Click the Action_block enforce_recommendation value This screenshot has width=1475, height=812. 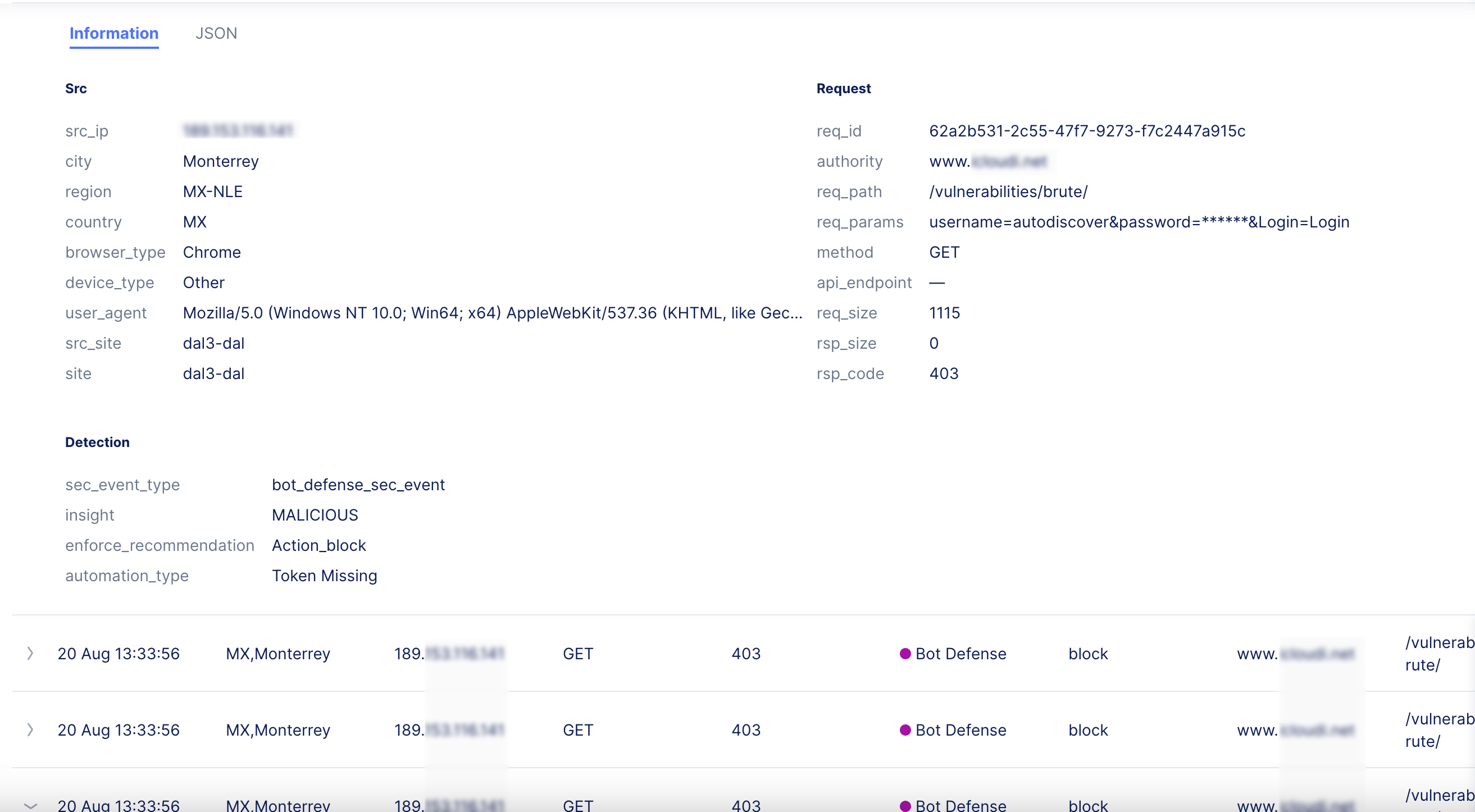(x=318, y=545)
